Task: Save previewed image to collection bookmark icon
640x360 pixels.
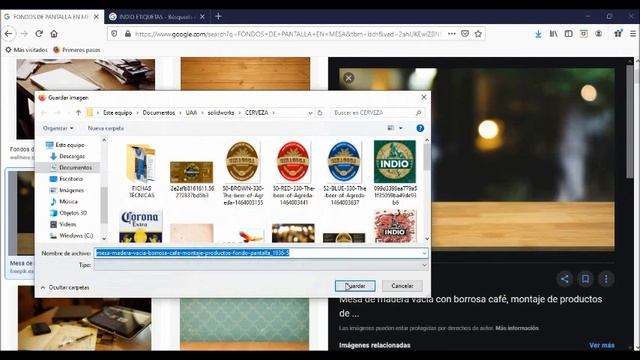Action: click(x=585, y=279)
